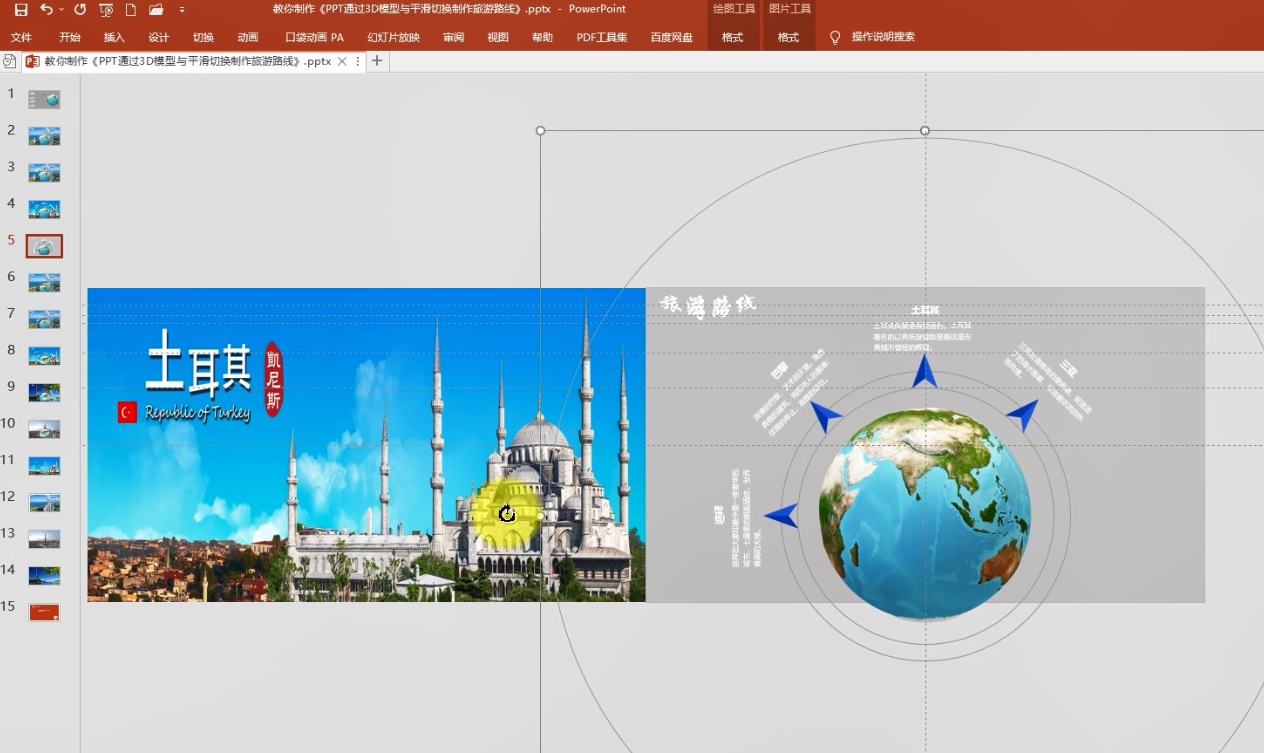Open the 视图 tab
Image resolution: width=1264 pixels, height=753 pixels.
point(498,37)
